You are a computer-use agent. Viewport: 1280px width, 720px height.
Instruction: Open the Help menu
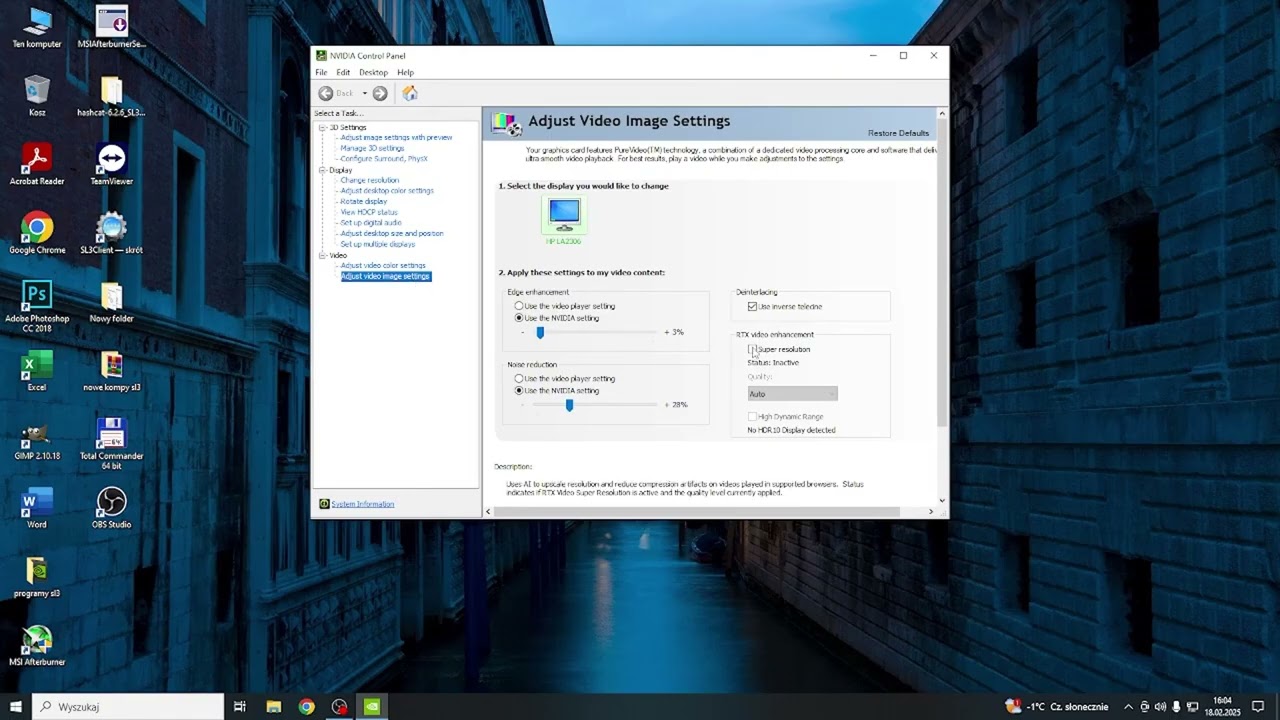(x=405, y=72)
